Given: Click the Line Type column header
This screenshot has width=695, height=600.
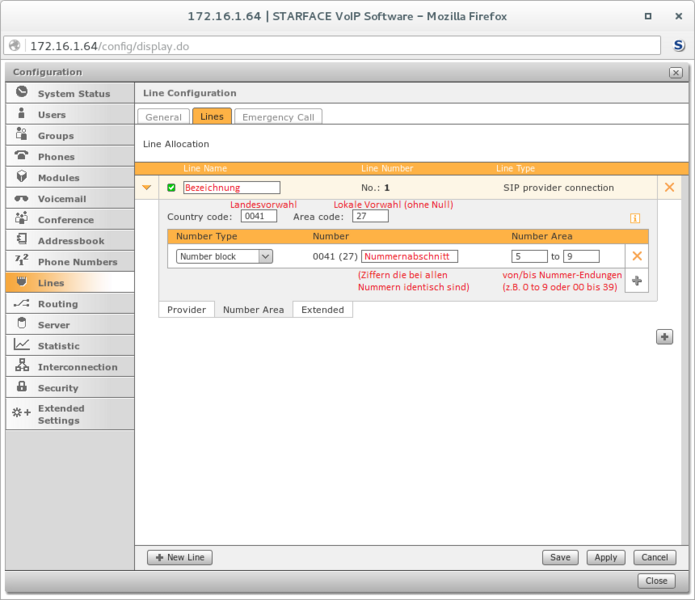Looking at the screenshot, I should coord(515,168).
